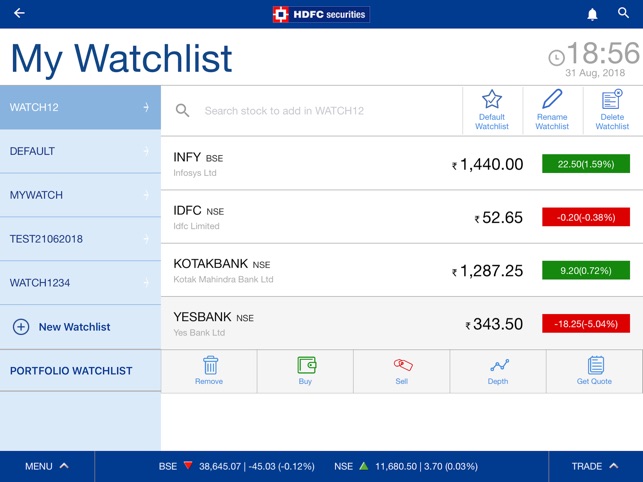Select the IDFC stock row
Screen dimensions: 643x482
[x=402, y=217]
